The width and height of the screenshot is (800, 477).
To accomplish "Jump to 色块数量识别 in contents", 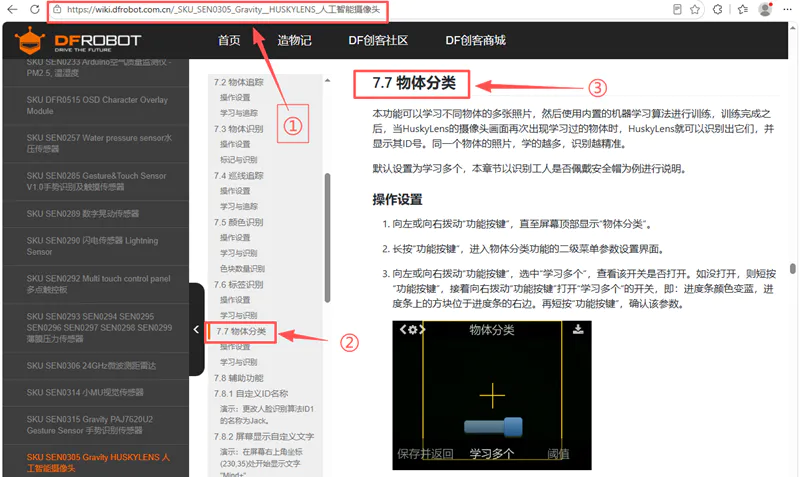I will click(242, 269).
